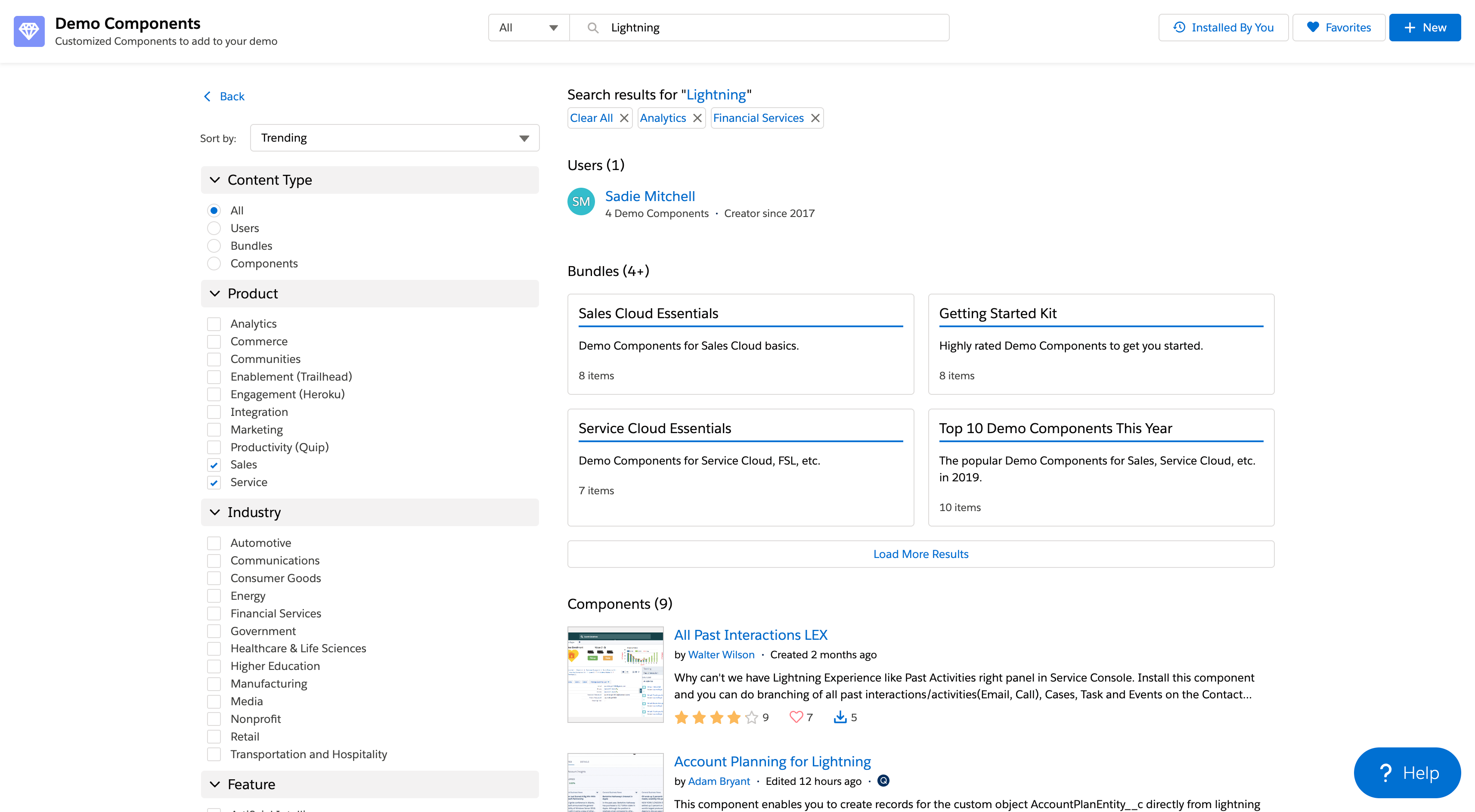Open All Past Interactions LEX component link
Screen dimensions: 1475x812
tap(751, 635)
